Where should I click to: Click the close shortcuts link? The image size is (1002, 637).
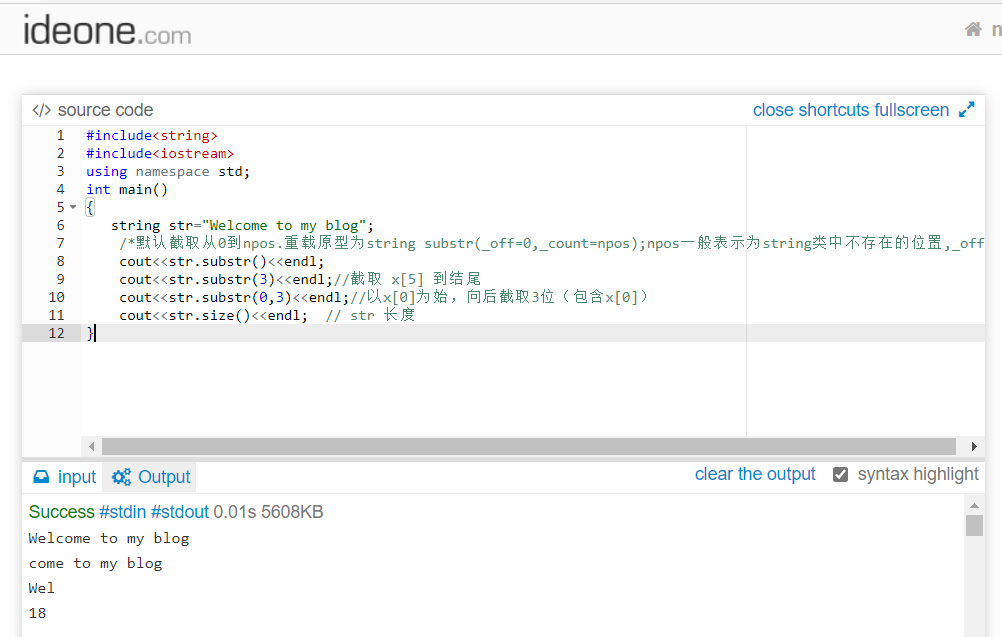pos(812,110)
